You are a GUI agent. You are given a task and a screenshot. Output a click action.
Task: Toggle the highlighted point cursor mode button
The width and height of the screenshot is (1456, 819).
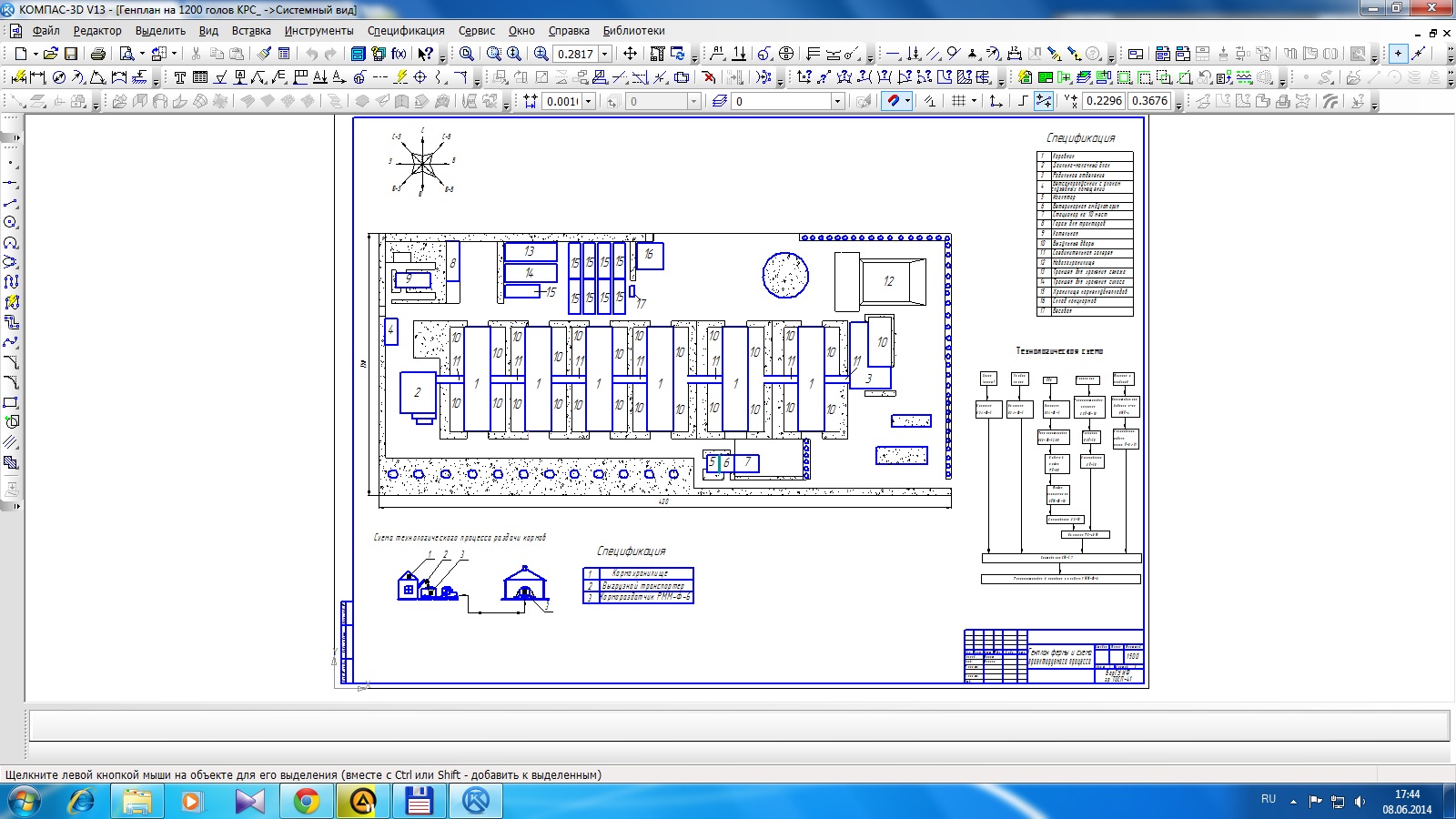1399,54
